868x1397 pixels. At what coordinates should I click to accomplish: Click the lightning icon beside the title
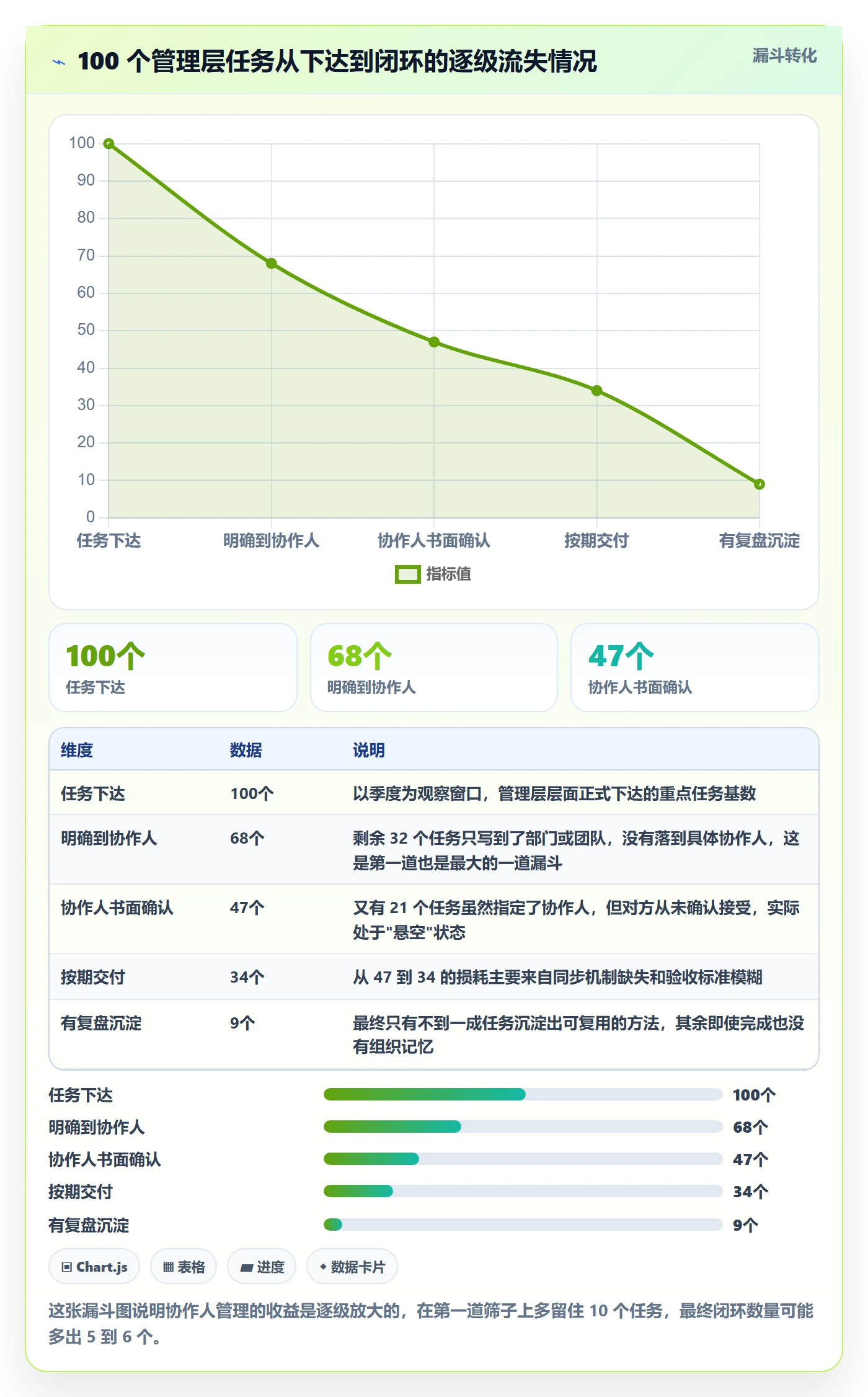[59, 62]
